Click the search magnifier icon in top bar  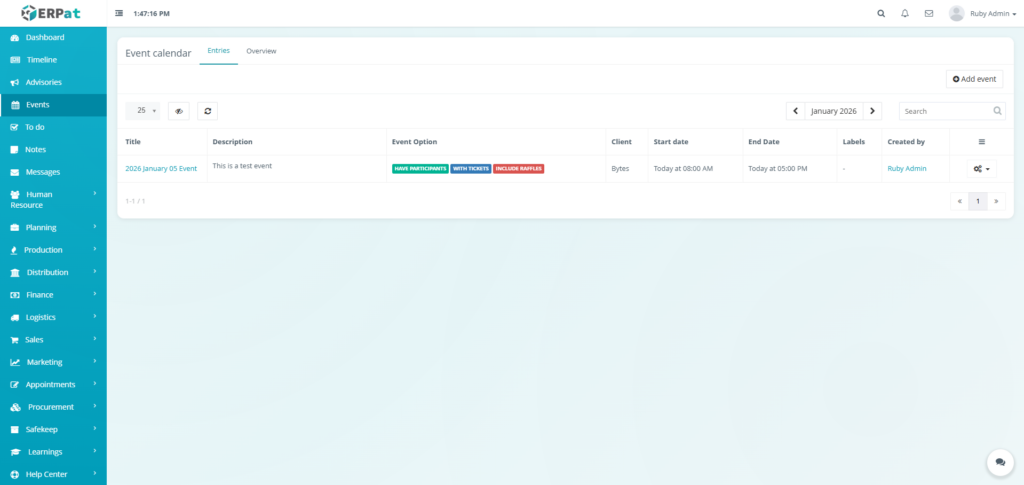click(881, 14)
